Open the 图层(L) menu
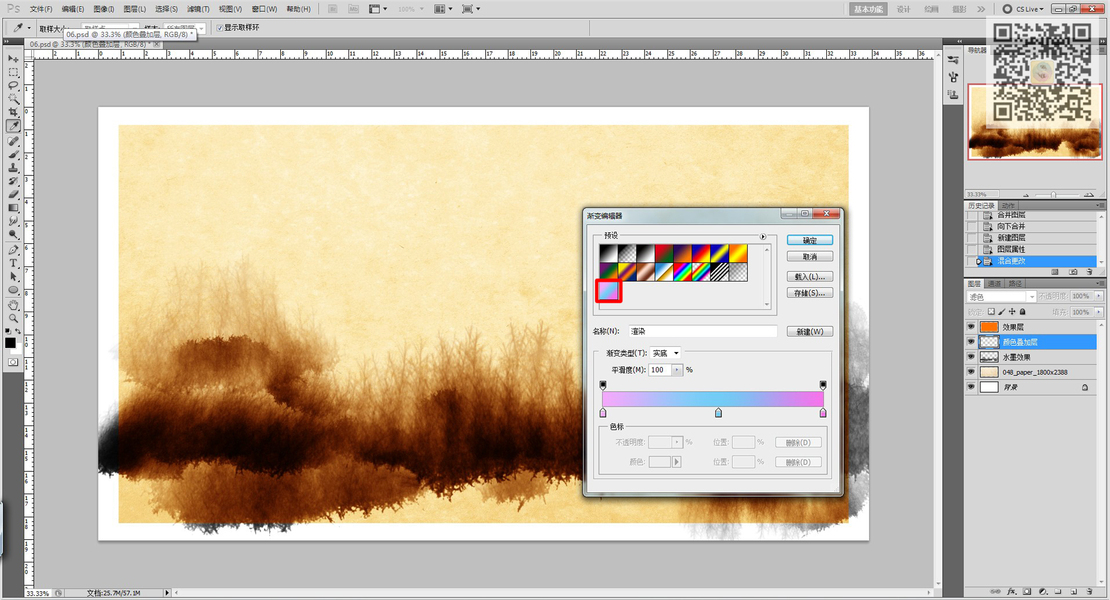This screenshot has width=1110, height=600. click(x=135, y=9)
